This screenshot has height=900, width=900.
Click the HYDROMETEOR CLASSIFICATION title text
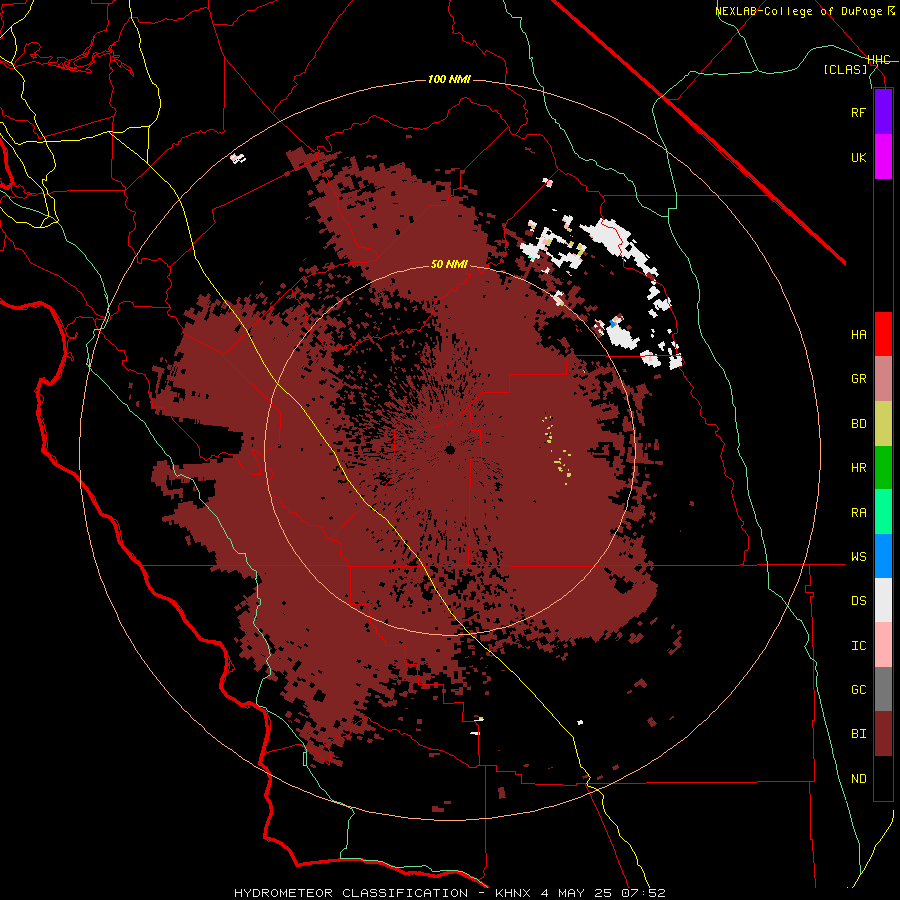pos(351,893)
